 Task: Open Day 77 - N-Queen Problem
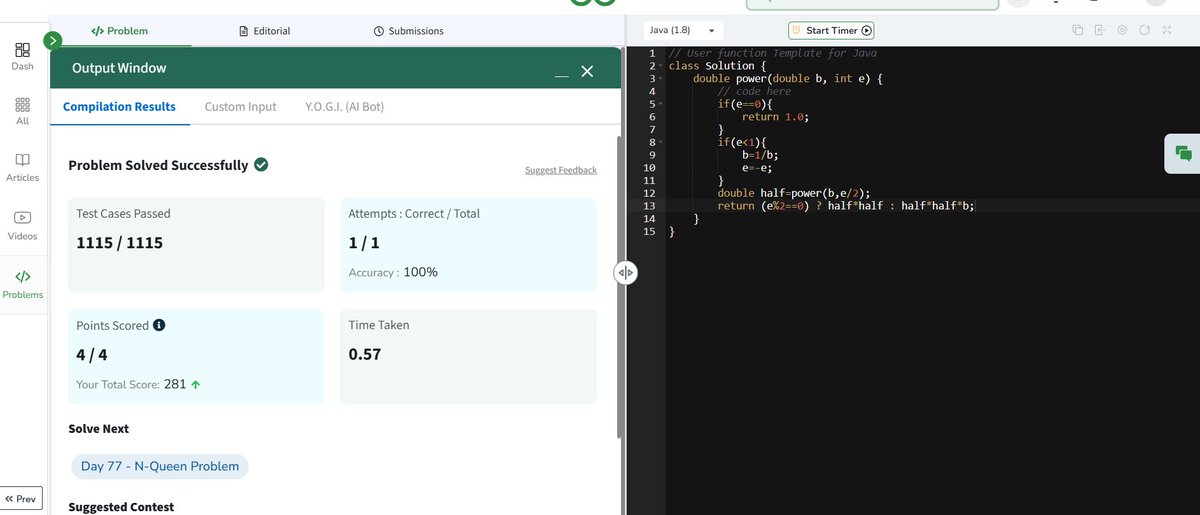[x=160, y=466]
